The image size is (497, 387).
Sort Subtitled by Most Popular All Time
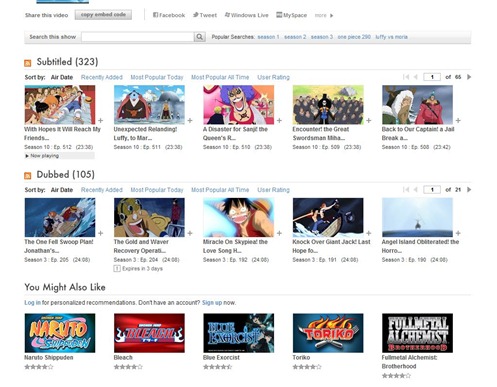(x=220, y=77)
